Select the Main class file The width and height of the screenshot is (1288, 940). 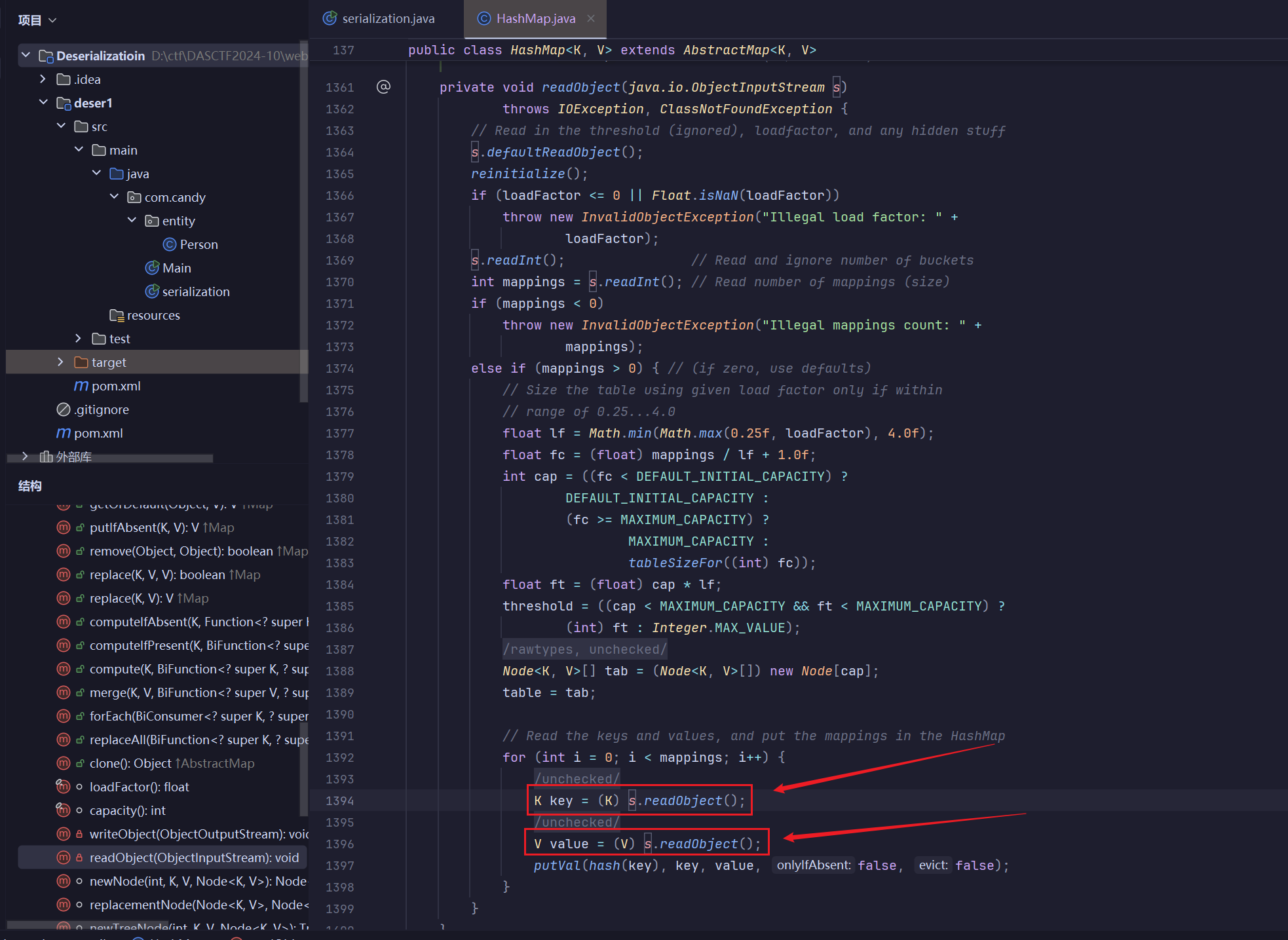(176, 268)
